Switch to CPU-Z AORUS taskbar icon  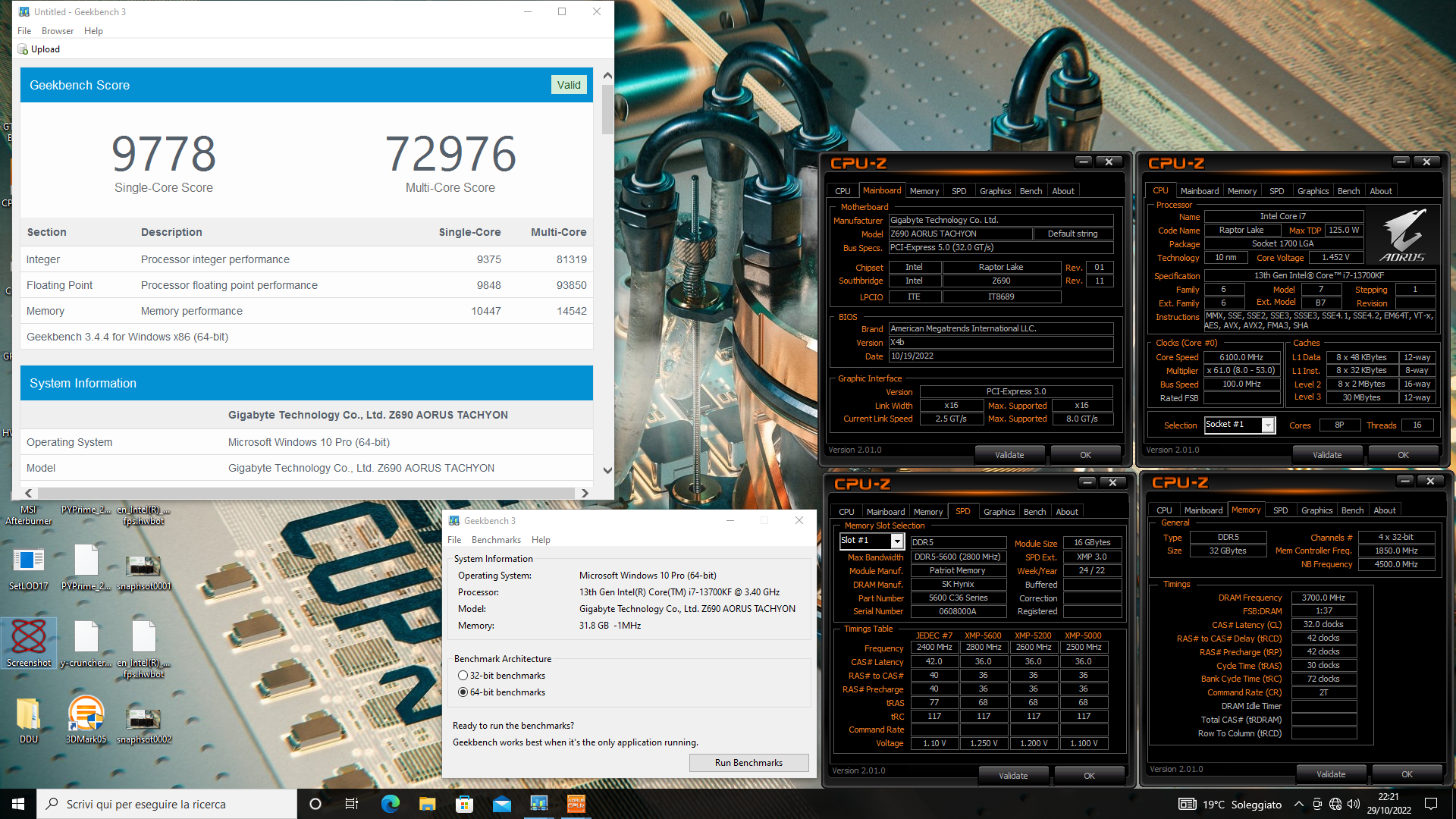pos(576,804)
